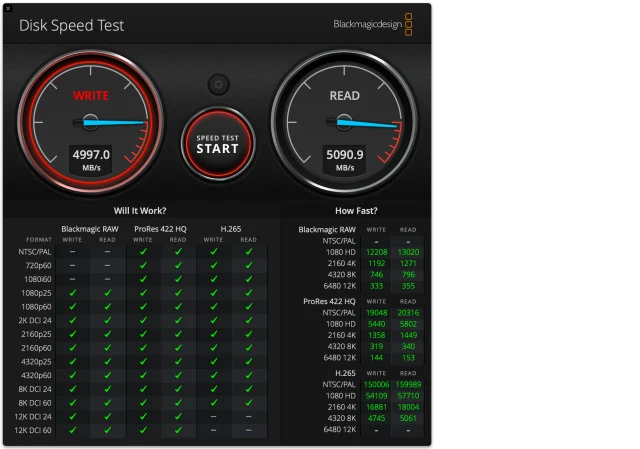Click ProRes 422 HQ heading in How Fast section
The image size is (640, 449).
(x=329, y=301)
